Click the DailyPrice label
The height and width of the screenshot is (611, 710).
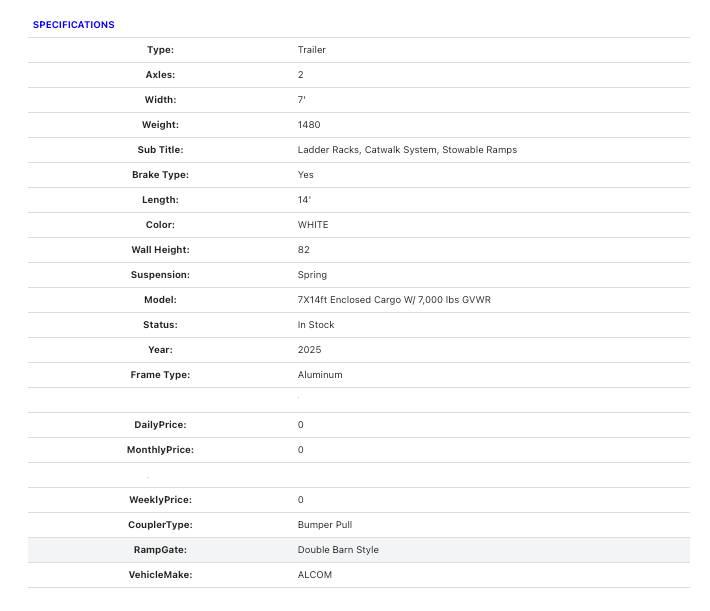click(160, 425)
